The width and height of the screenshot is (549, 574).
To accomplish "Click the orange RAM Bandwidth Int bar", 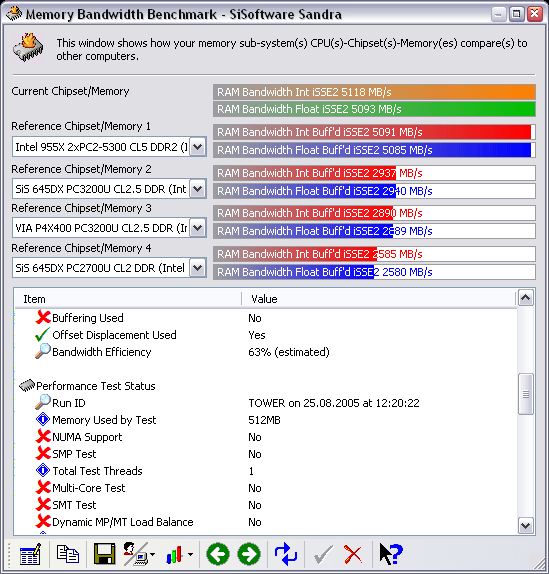I will click(374, 92).
